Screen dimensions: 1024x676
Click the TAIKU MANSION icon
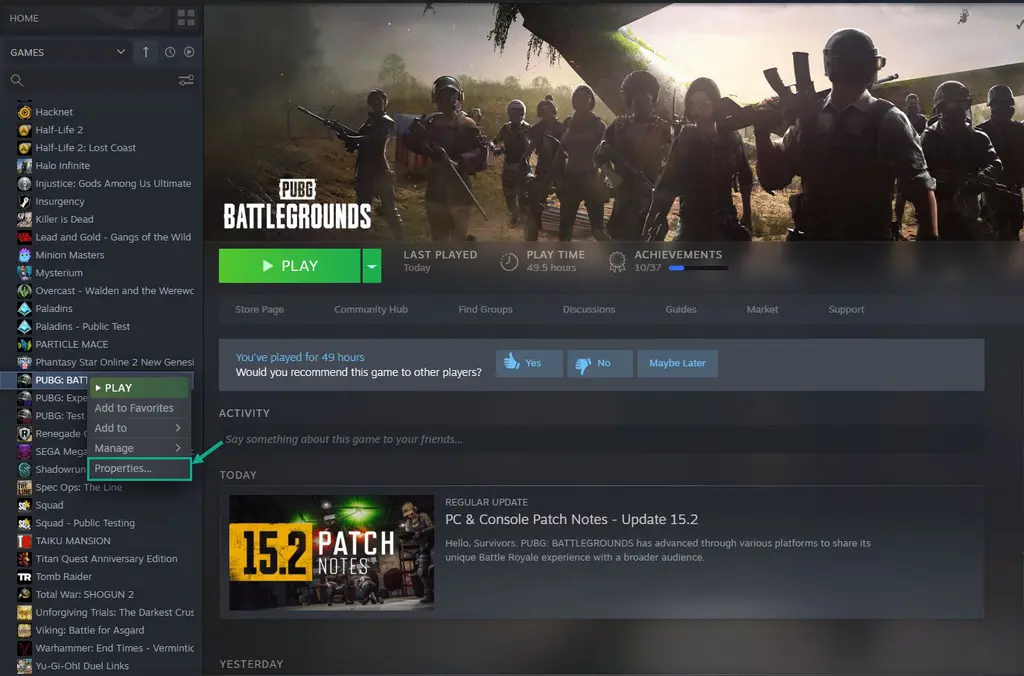point(24,541)
